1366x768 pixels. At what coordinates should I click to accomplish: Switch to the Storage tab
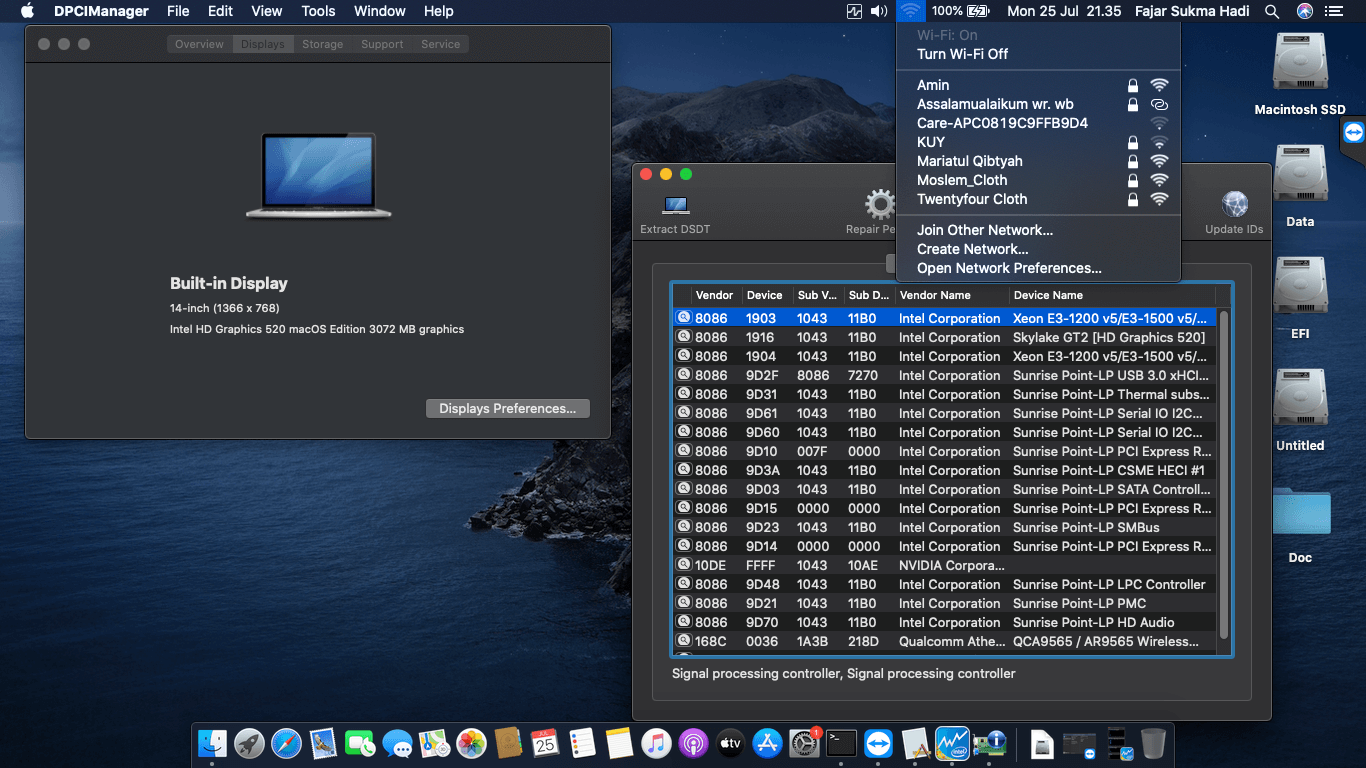323,44
